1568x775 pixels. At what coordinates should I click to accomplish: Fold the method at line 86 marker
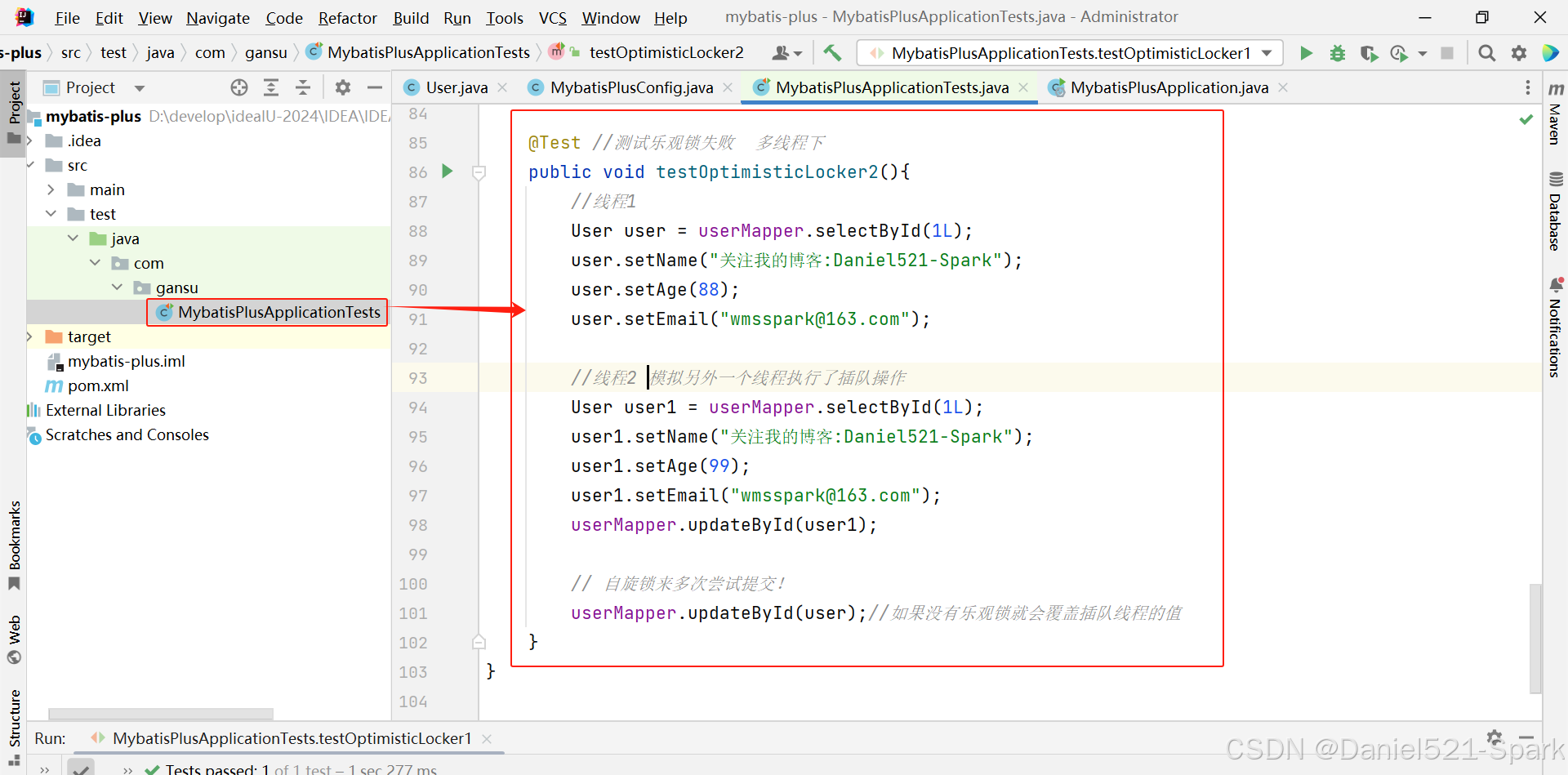pyautogui.click(x=479, y=172)
